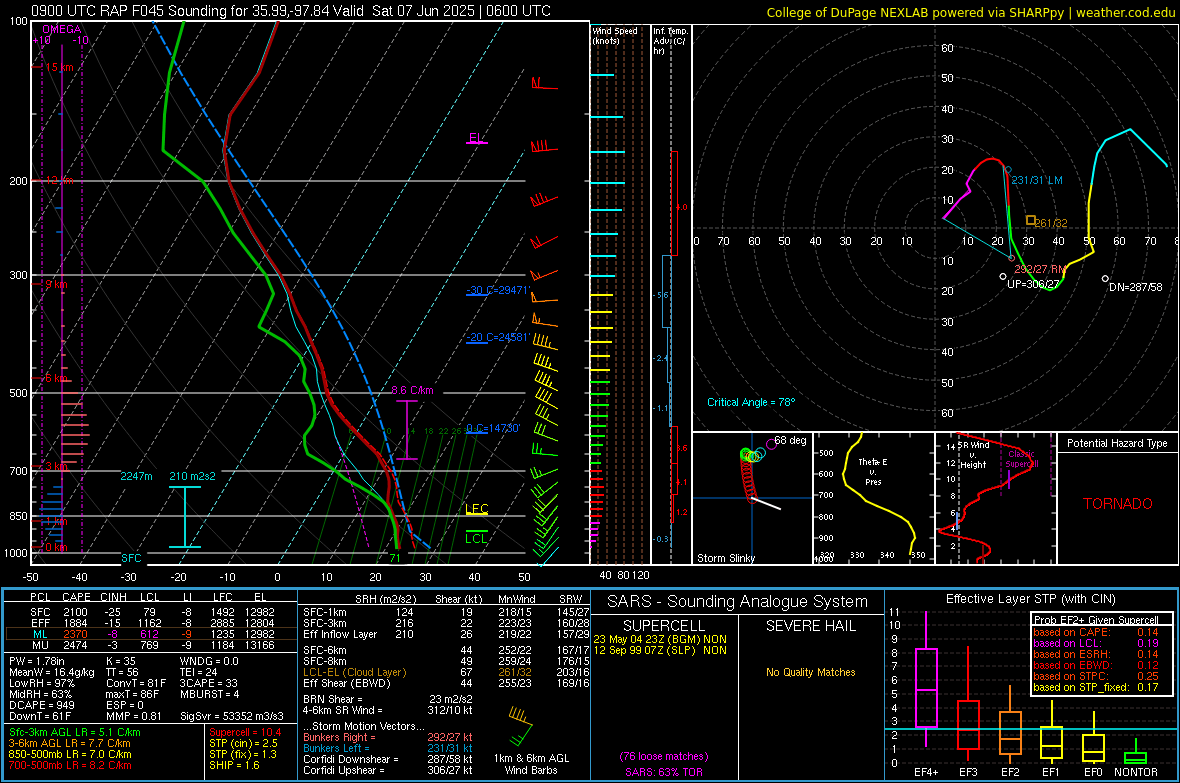This screenshot has height=783, width=1180.
Task: Click the 'SigSvr = 53352 m3/s3' value
Action: (232, 717)
